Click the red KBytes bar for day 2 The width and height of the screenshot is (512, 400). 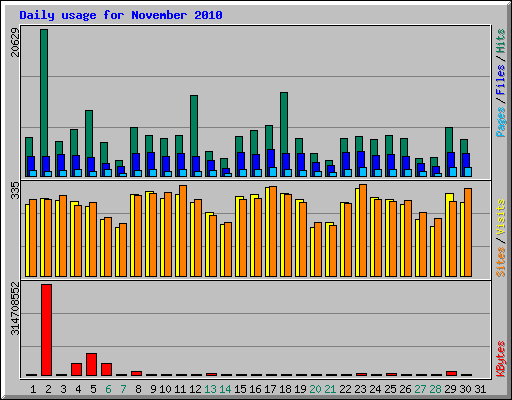pos(46,330)
